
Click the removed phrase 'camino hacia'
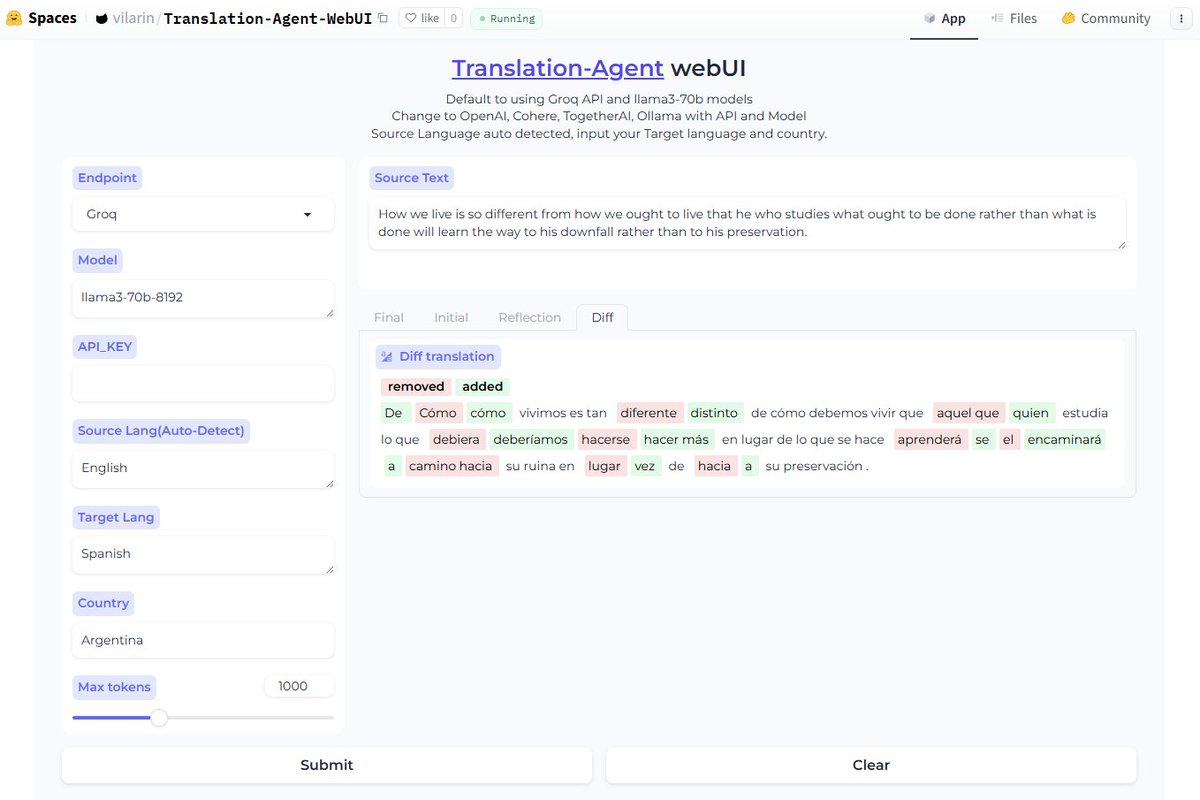point(452,466)
